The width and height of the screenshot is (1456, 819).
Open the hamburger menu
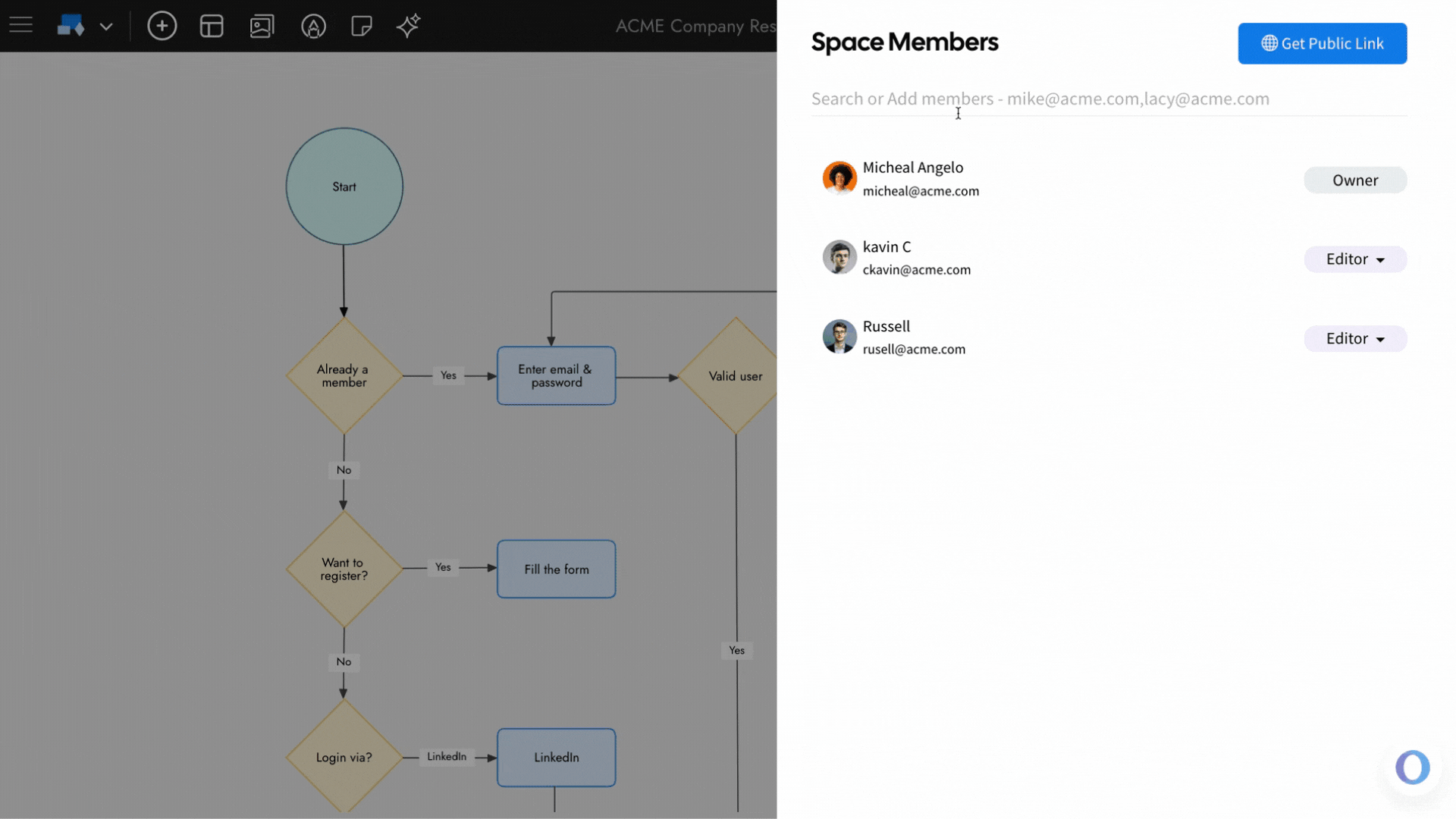[20, 25]
